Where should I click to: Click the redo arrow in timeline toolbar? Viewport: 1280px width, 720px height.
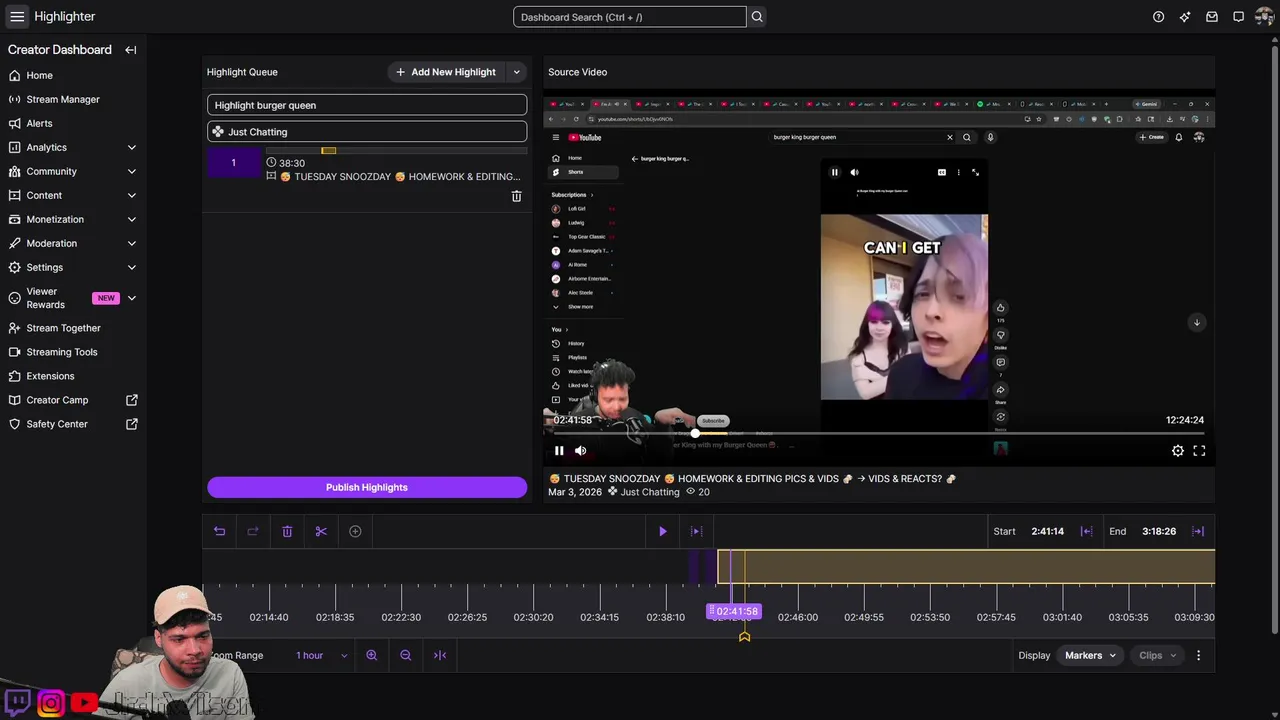pyautogui.click(x=253, y=532)
